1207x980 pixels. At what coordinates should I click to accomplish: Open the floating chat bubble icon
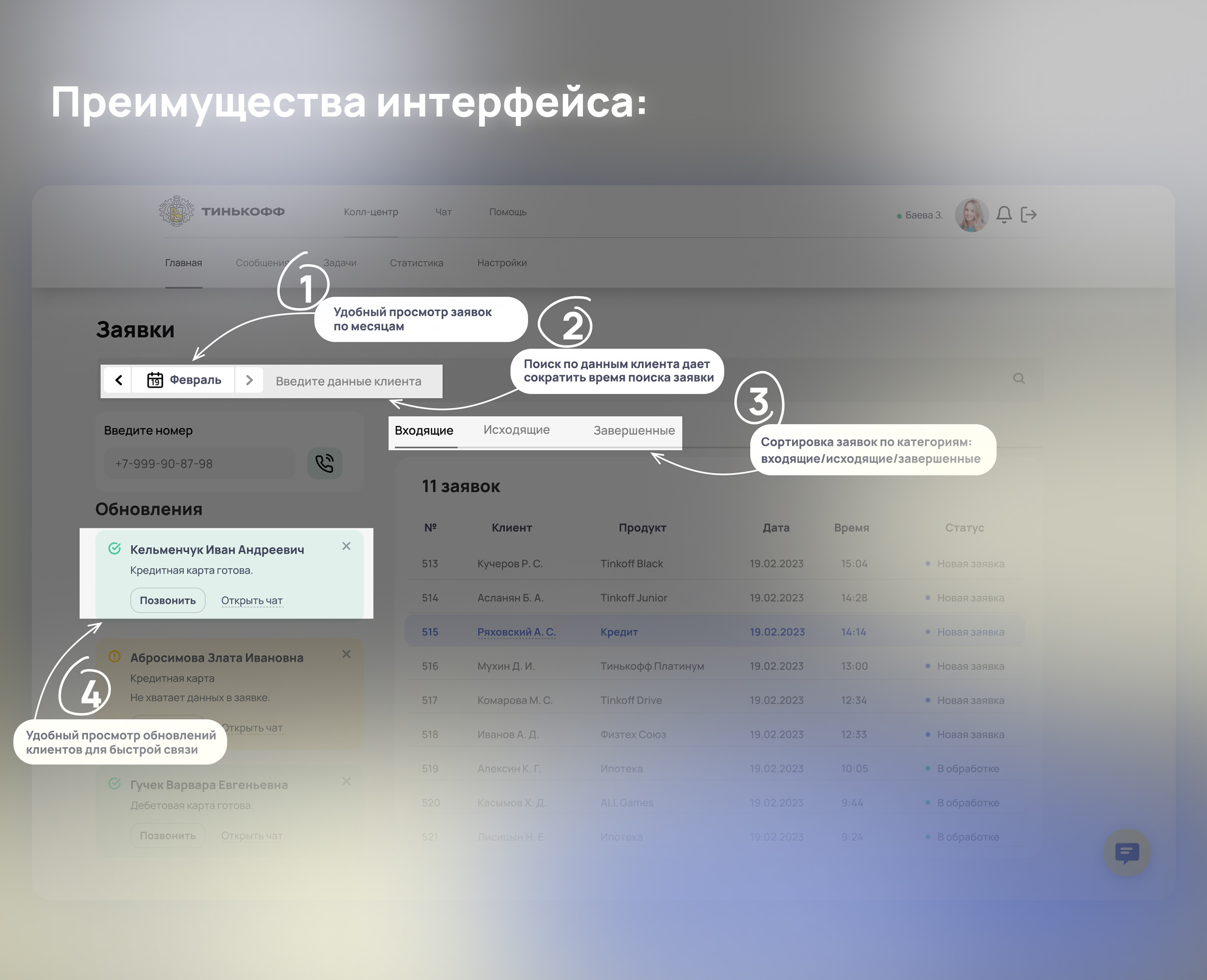click(1127, 852)
